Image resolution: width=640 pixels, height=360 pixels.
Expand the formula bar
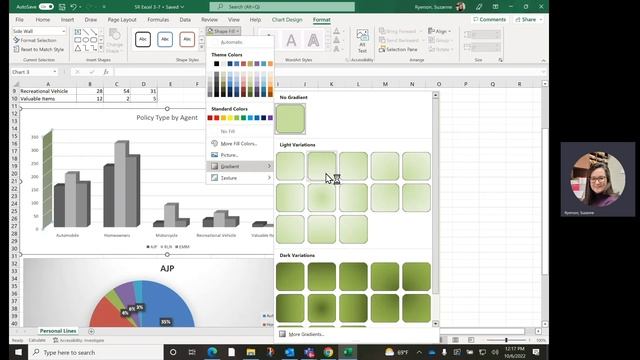pos(543,72)
